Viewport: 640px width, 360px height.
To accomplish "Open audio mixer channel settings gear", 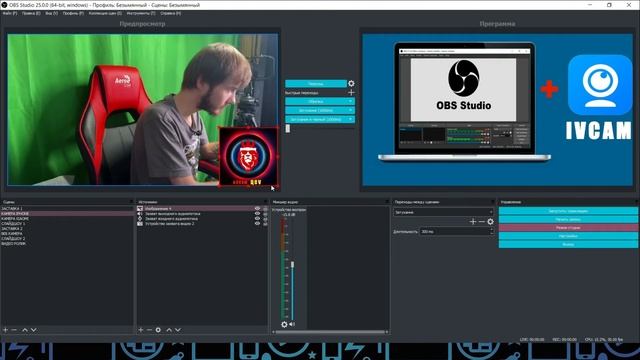I will click(x=284, y=324).
